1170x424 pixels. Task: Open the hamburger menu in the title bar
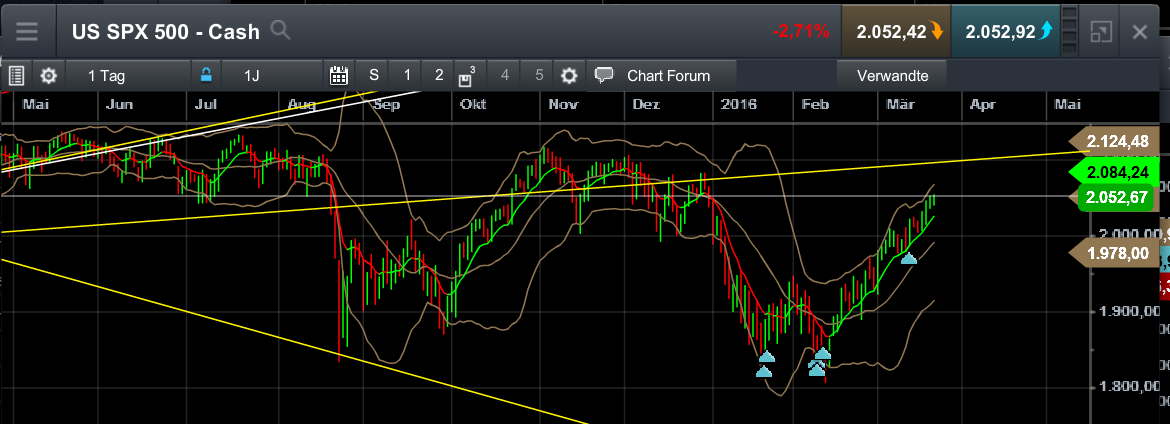[28, 31]
